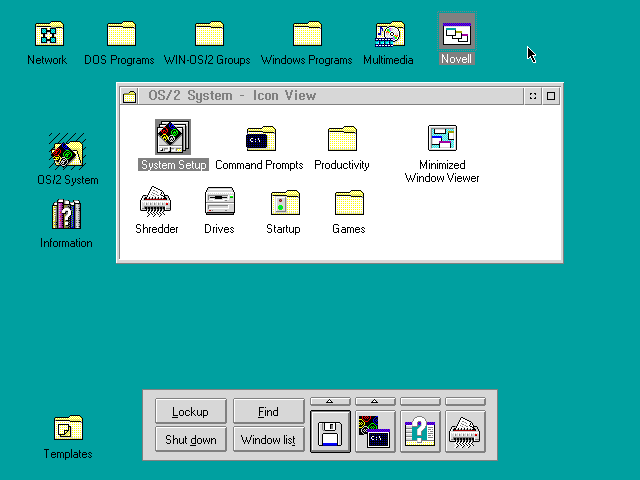Select the DOS Programs folder
640x480 pixels.
click(x=121, y=34)
